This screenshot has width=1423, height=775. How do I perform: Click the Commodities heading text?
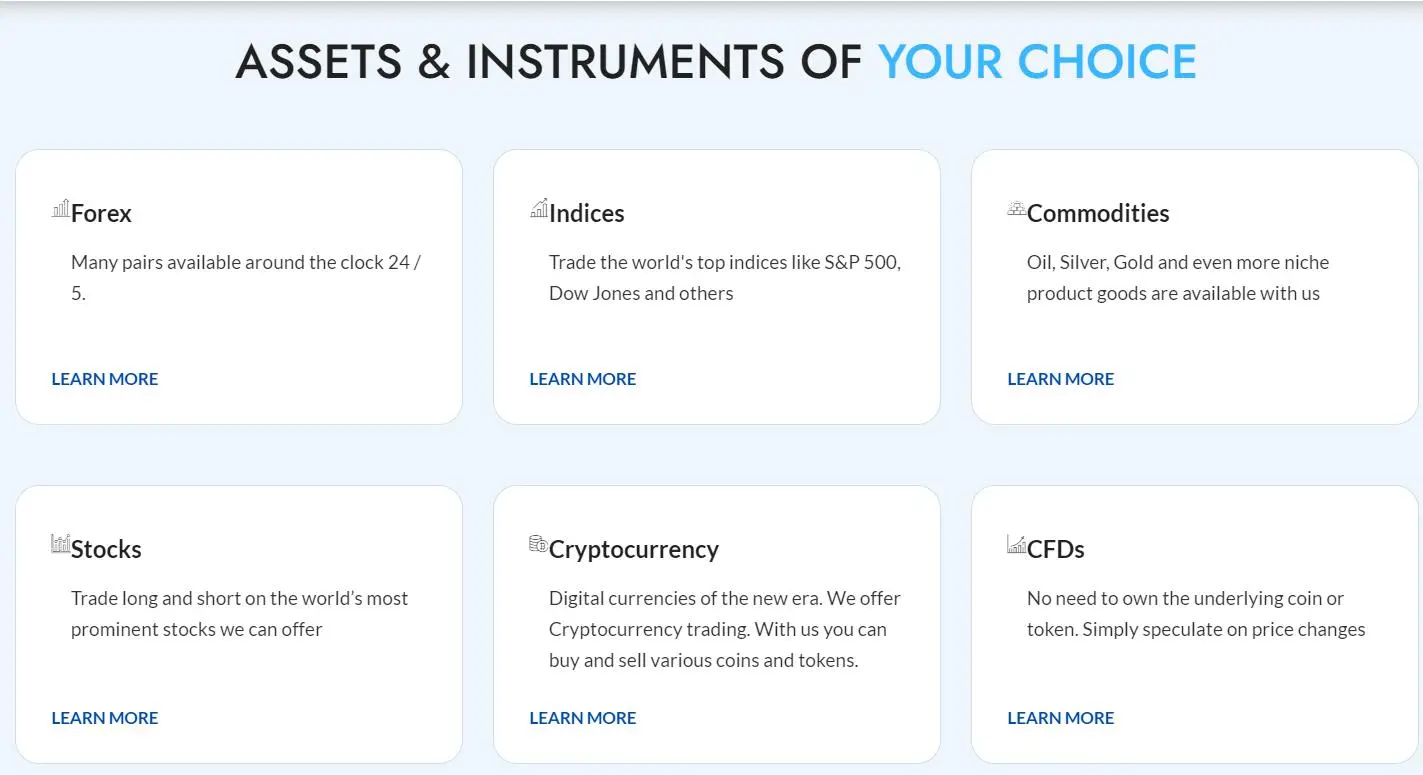[x=1098, y=213]
